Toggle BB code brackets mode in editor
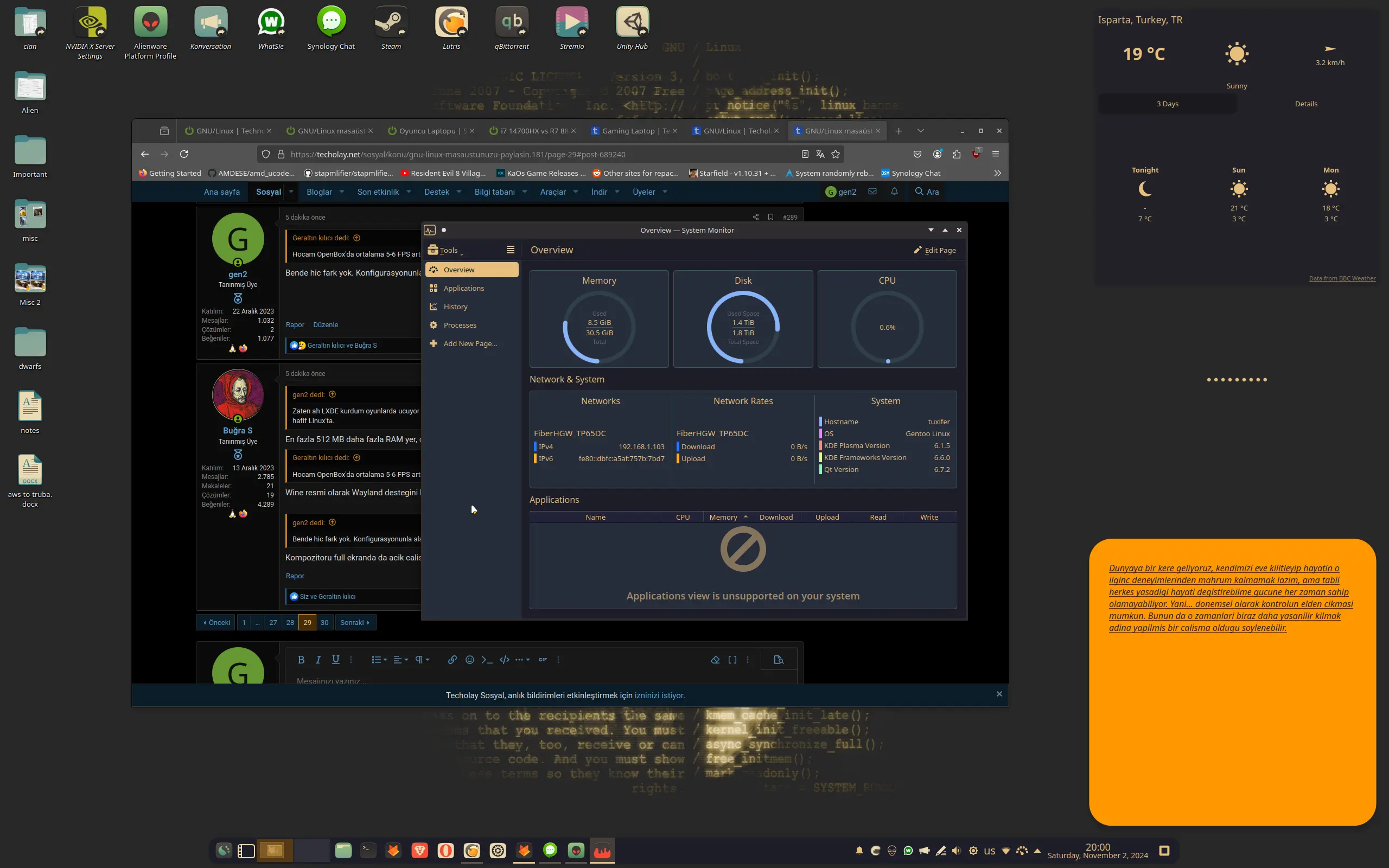1389x868 pixels. (732, 660)
